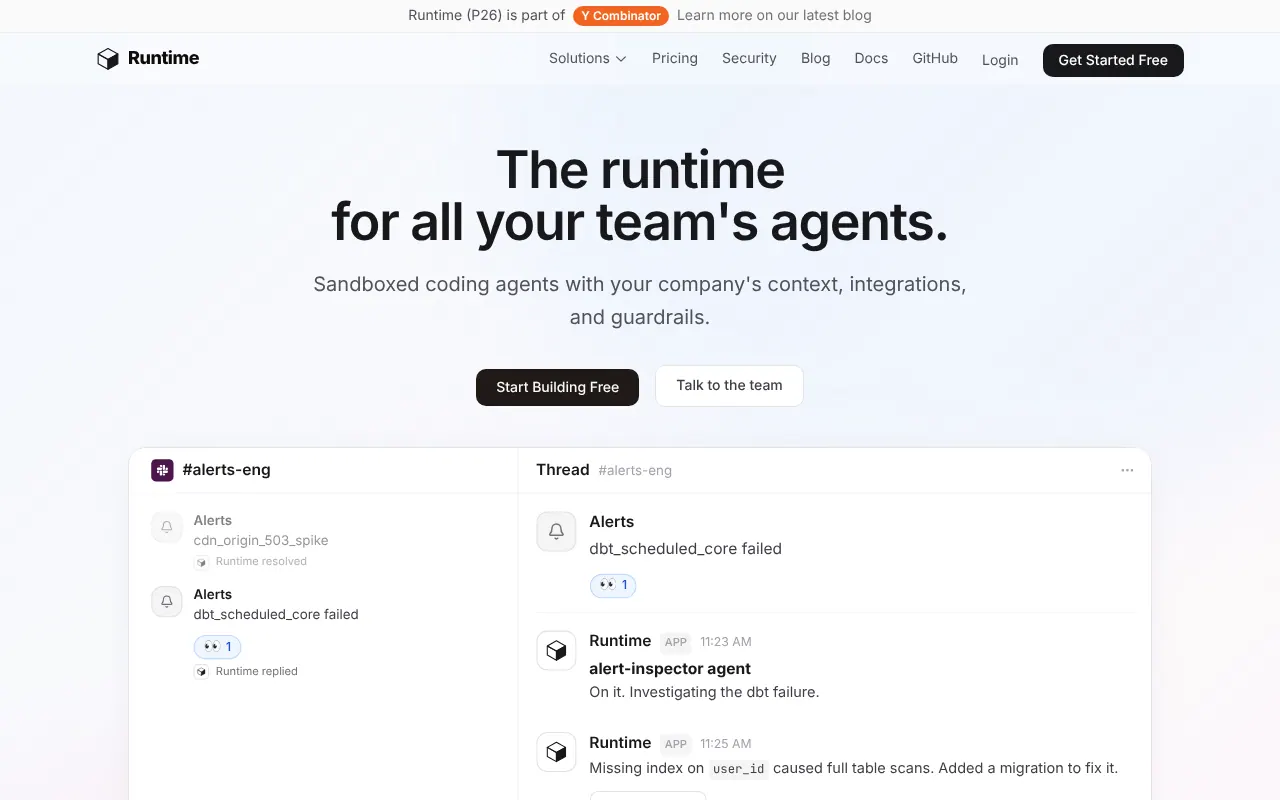Open Learn more on our latest blog
1280x800 pixels.
tap(774, 16)
